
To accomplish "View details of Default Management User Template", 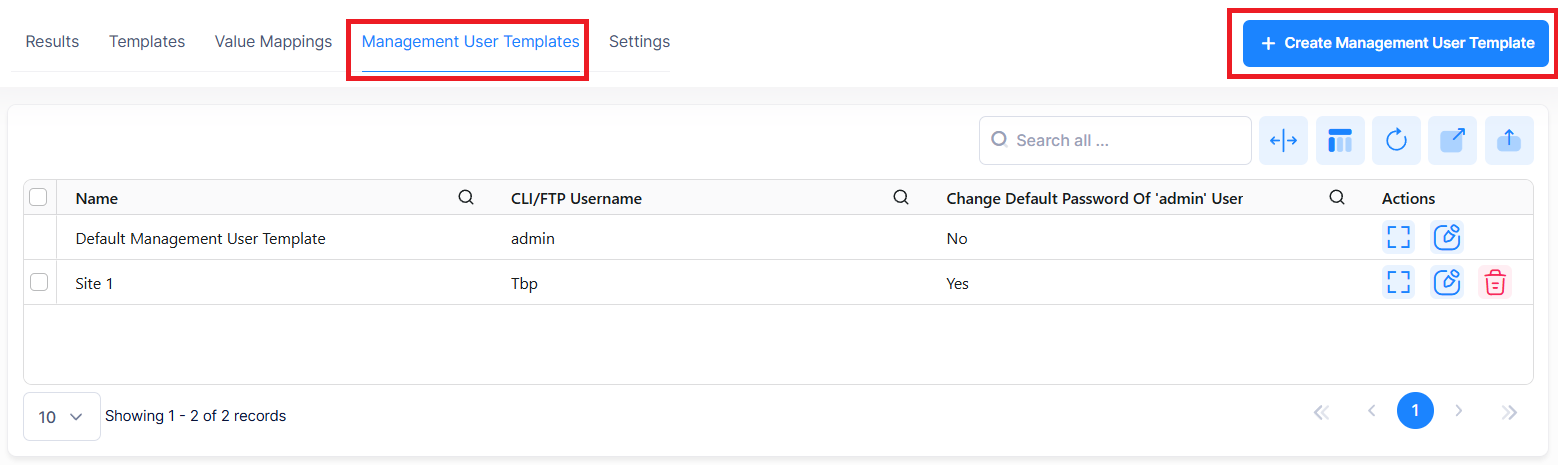I will coord(1398,238).
